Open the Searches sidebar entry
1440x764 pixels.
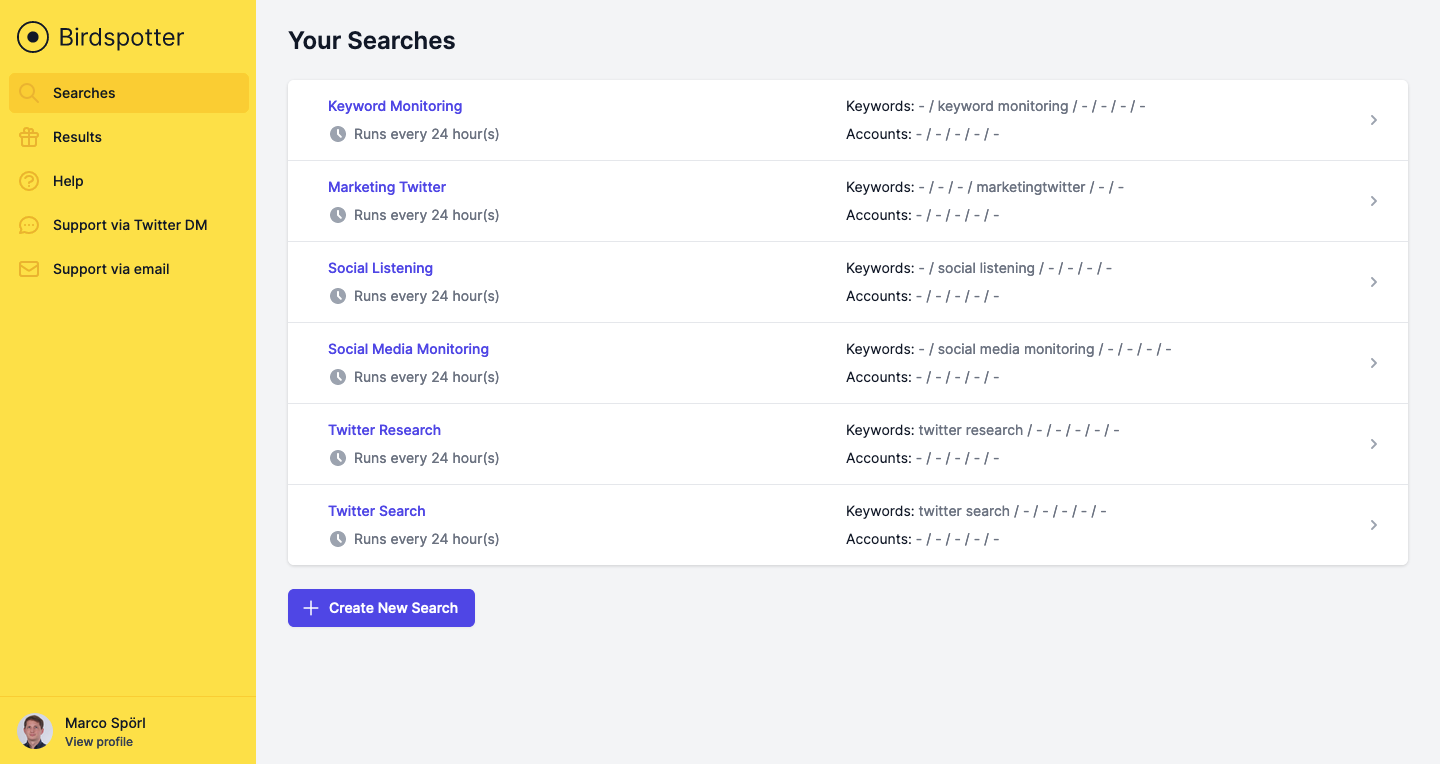[x=84, y=92]
